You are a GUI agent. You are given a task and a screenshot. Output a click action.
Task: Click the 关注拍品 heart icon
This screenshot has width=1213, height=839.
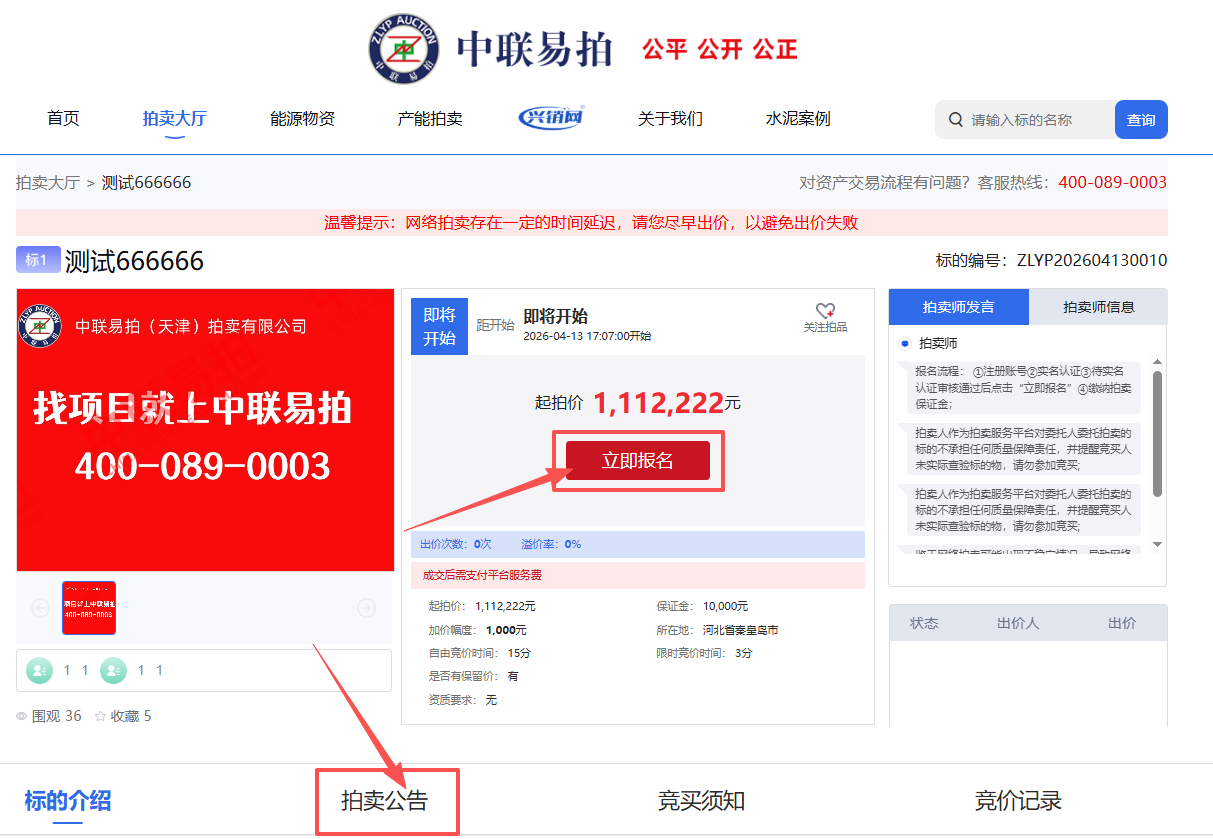825,311
